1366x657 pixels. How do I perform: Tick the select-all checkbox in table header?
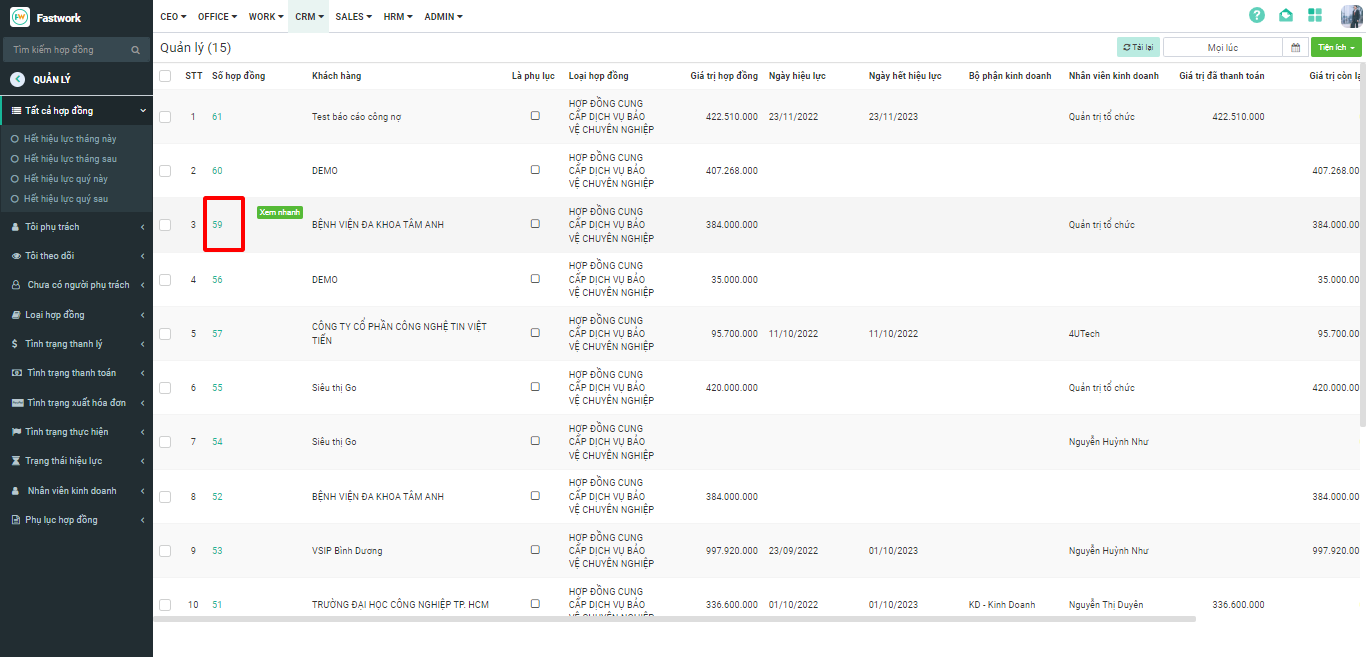(x=165, y=76)
